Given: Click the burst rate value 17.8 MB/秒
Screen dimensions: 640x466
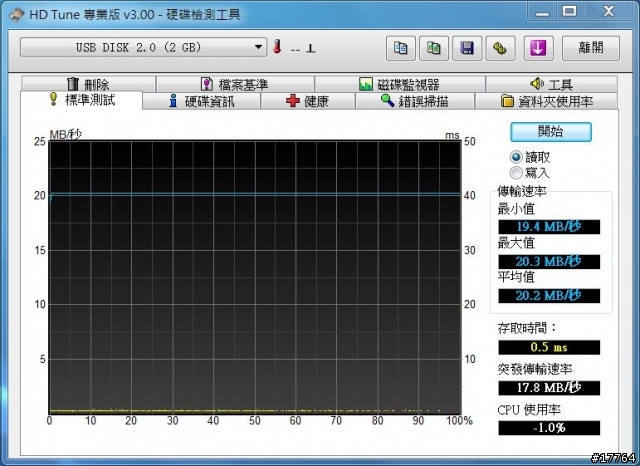Looking at the screenshot, I should 549,388.
